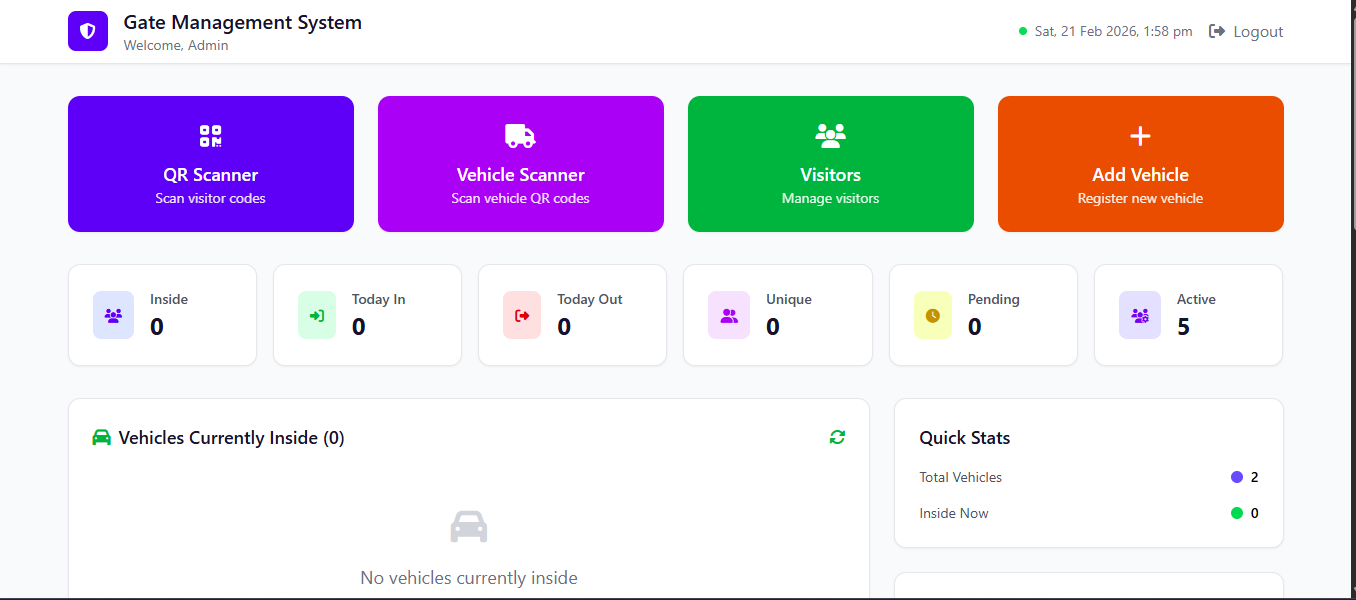Click the Today In arrow icon

317,315
